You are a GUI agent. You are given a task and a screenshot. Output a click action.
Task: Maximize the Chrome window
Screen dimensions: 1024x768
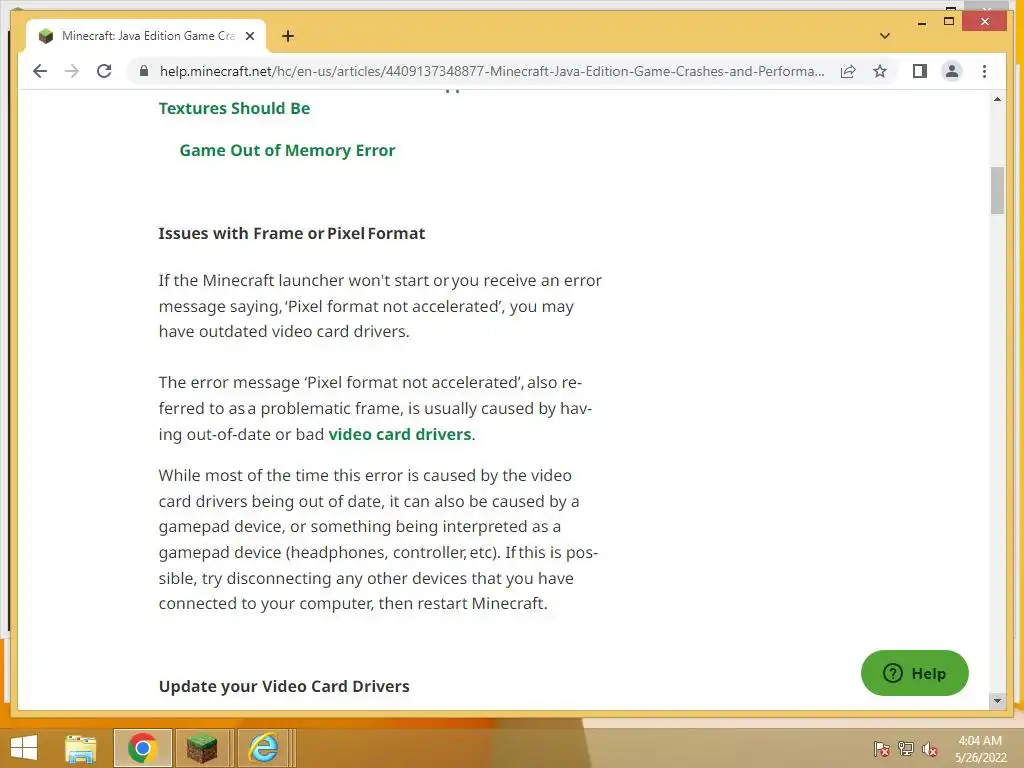pos(949,22)
